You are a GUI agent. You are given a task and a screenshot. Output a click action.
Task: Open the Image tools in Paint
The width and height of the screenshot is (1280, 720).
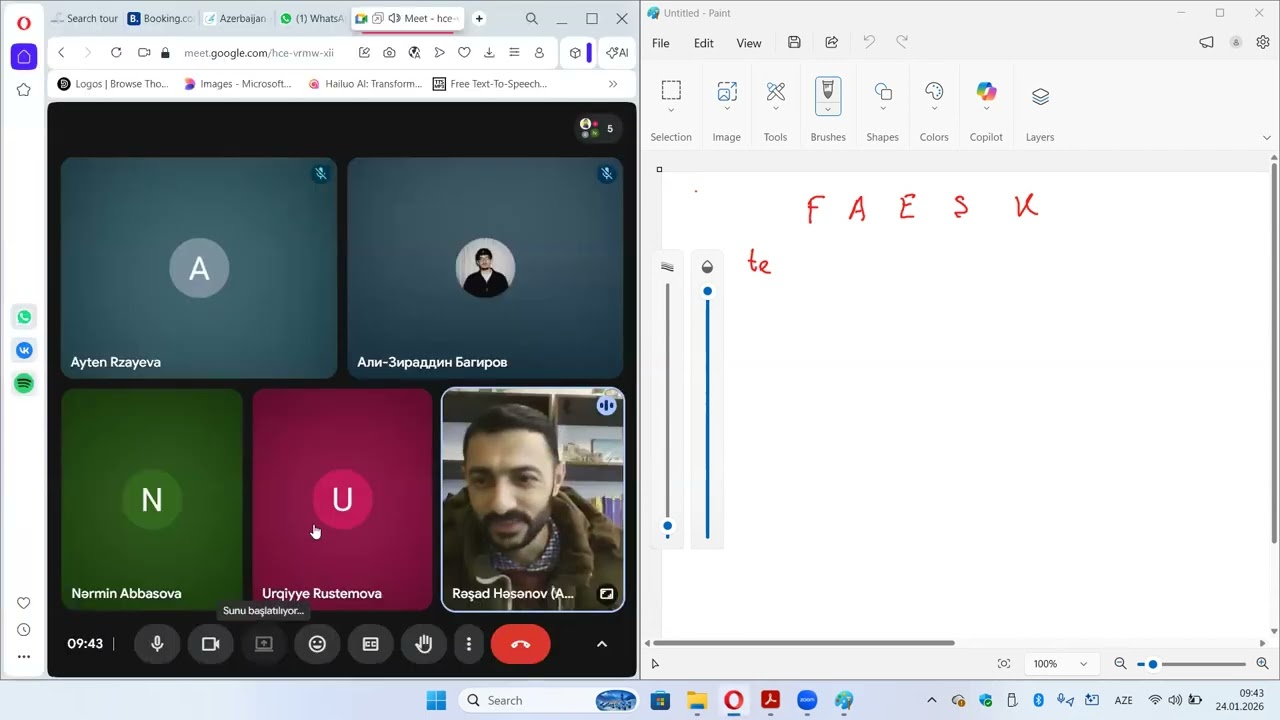[x=727, y=91]
